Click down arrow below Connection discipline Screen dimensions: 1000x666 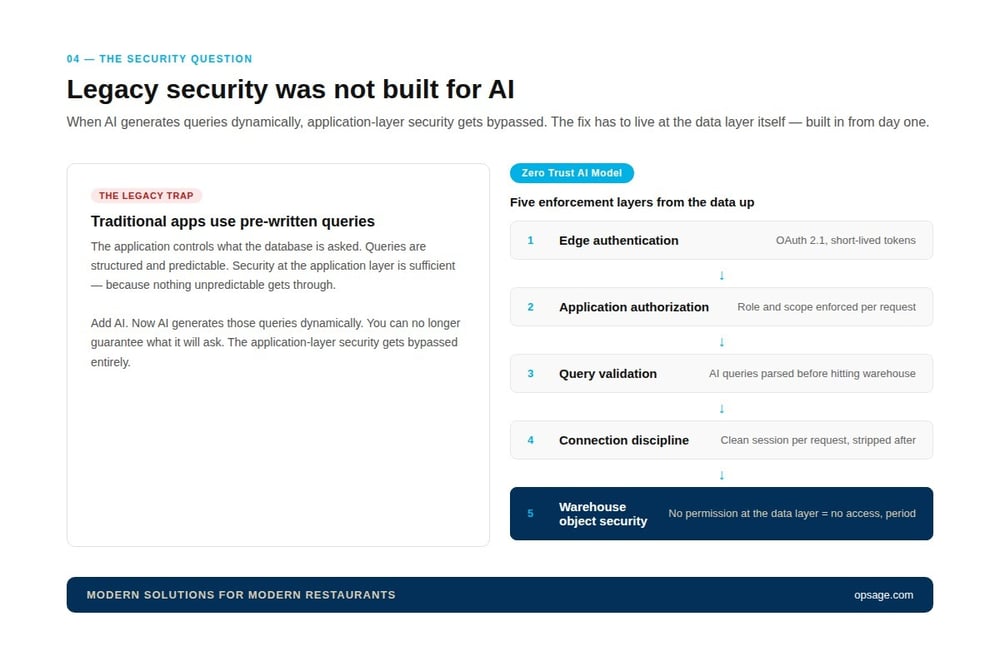point(721,475)
